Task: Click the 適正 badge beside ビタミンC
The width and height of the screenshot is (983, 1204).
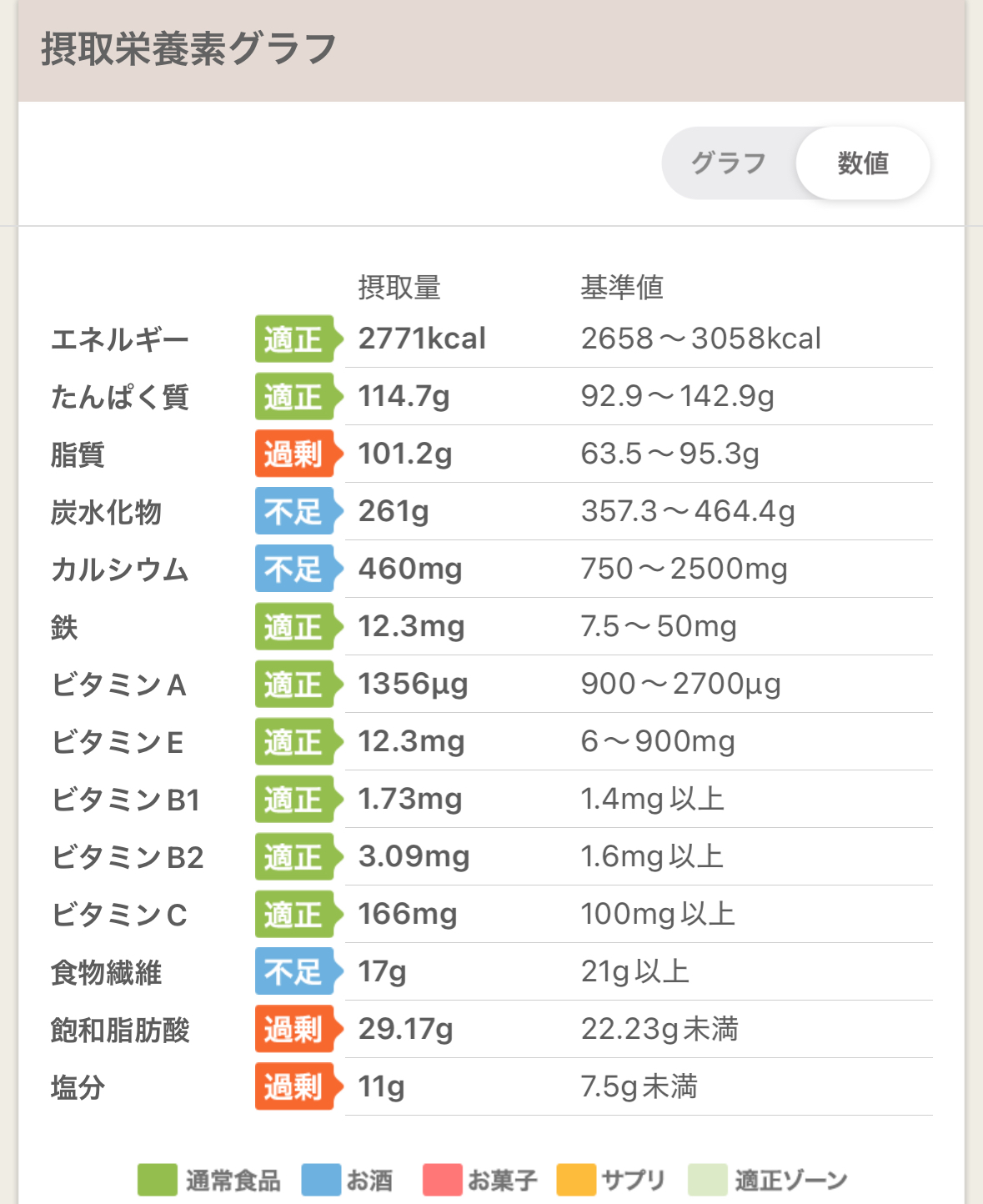Action: (298, 915)
